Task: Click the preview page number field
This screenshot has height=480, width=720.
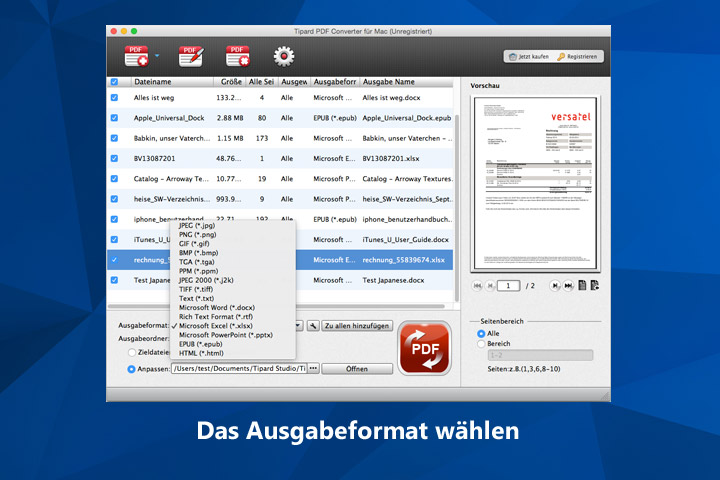Action: pyautogui.click(x=508, y=286)
